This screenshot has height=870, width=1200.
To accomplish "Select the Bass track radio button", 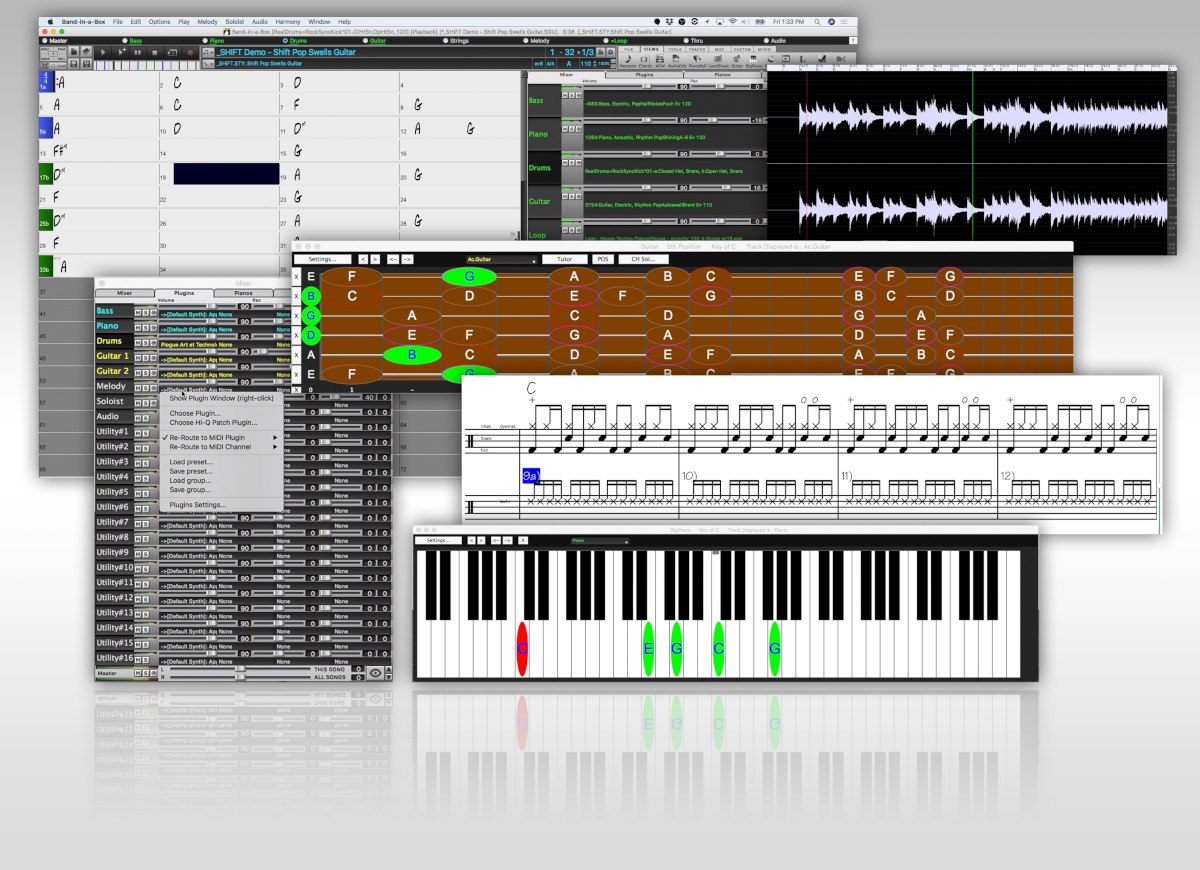I will pos(124,41).
